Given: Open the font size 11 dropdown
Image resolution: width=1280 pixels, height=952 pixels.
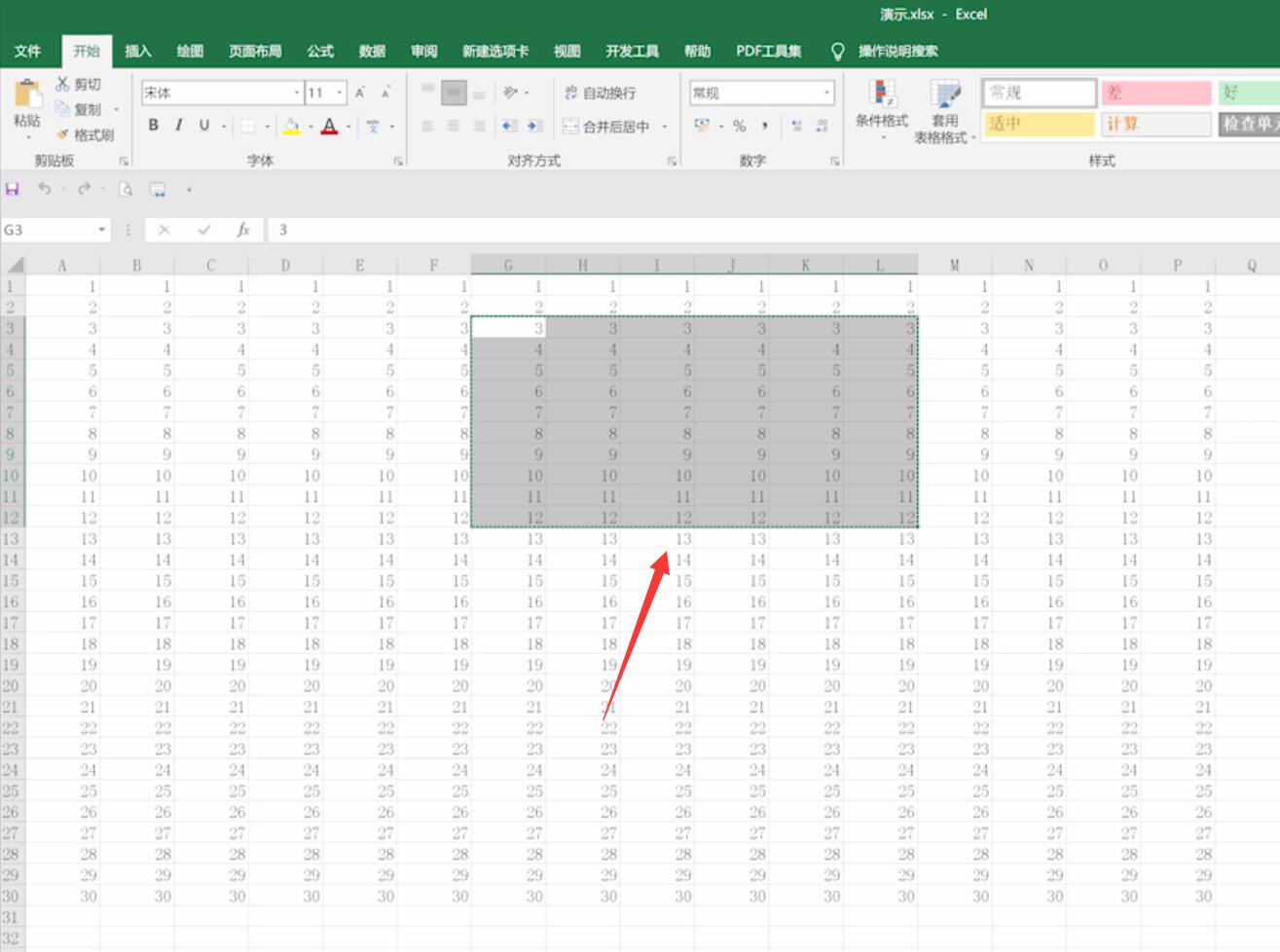Looking at the screenshot, I should (340, 93).
